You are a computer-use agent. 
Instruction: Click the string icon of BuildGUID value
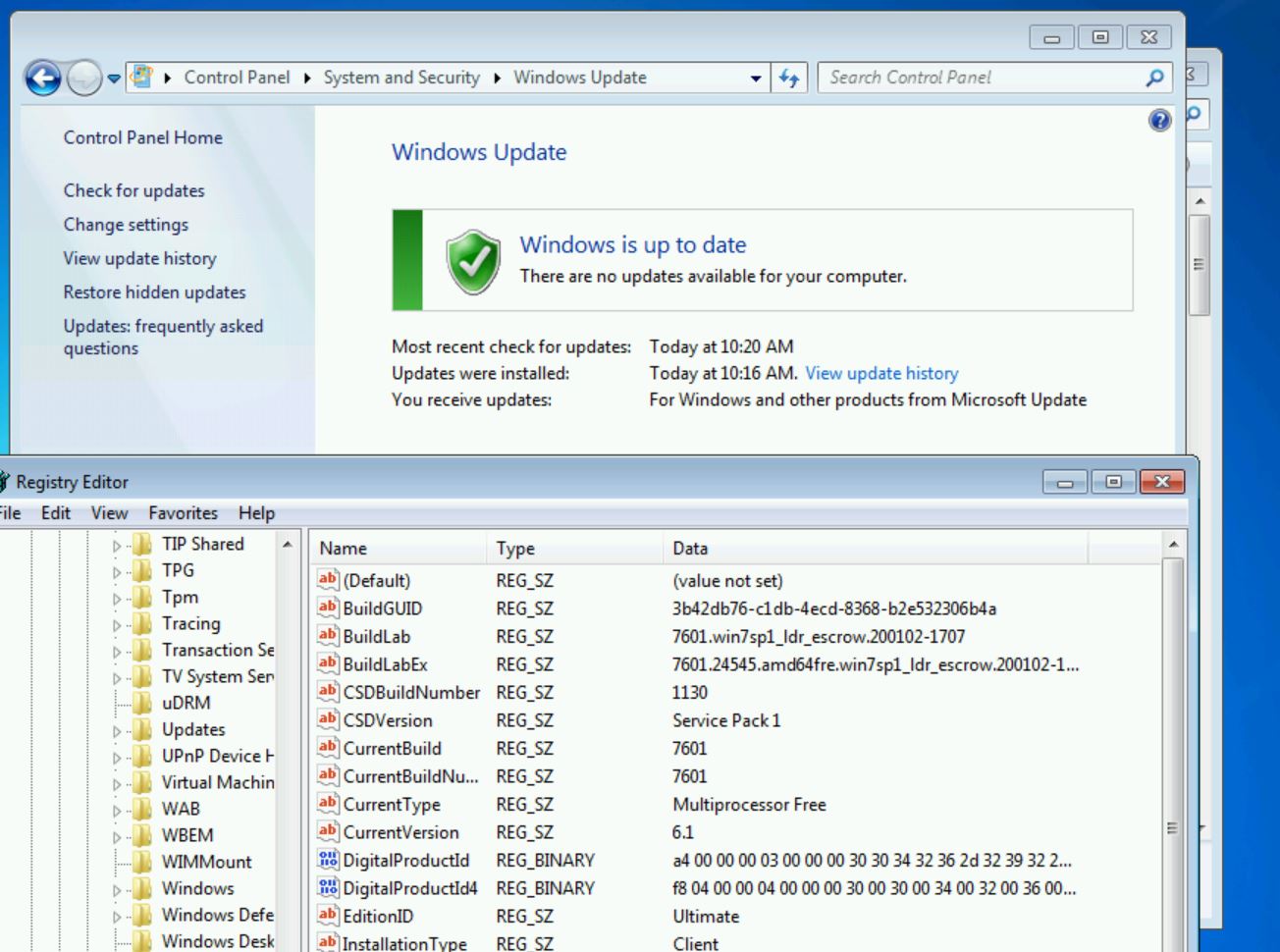[x=328, y=608]
